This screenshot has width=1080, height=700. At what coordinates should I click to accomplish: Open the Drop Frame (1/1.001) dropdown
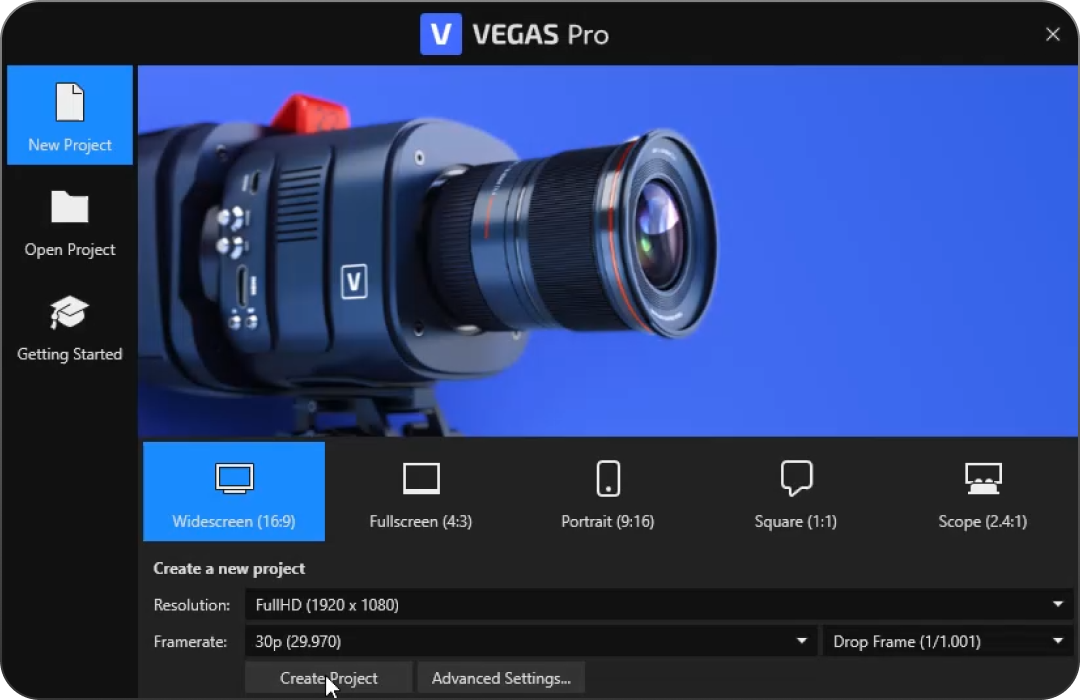[x=948, y=641]
